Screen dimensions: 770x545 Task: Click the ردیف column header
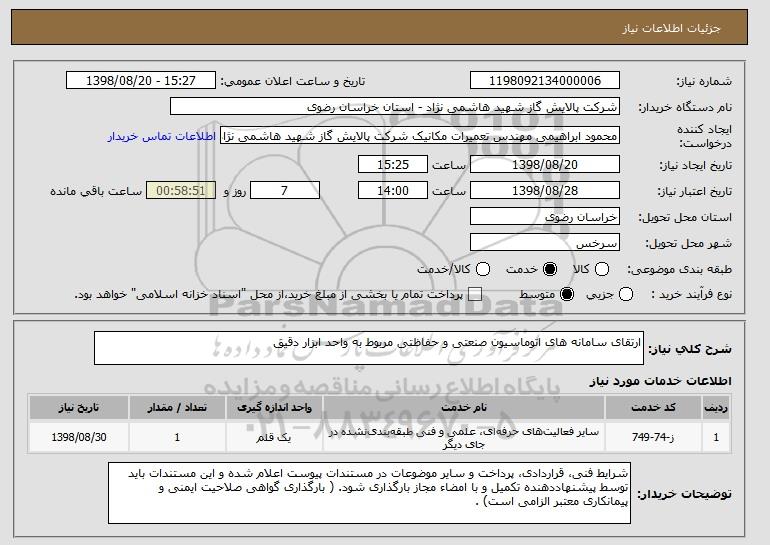tap(716, 408)
